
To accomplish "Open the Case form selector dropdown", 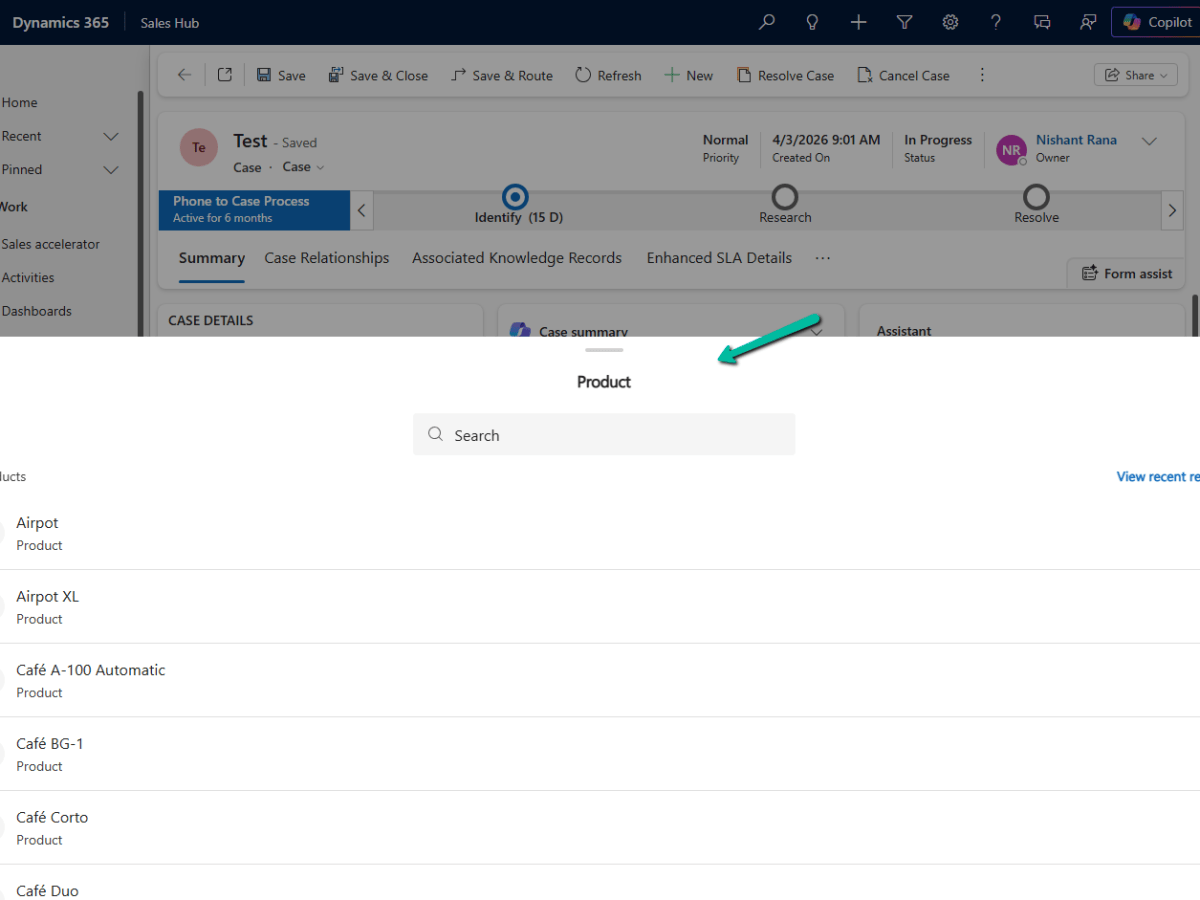I will pyautogui.click(x=304, y=167).
